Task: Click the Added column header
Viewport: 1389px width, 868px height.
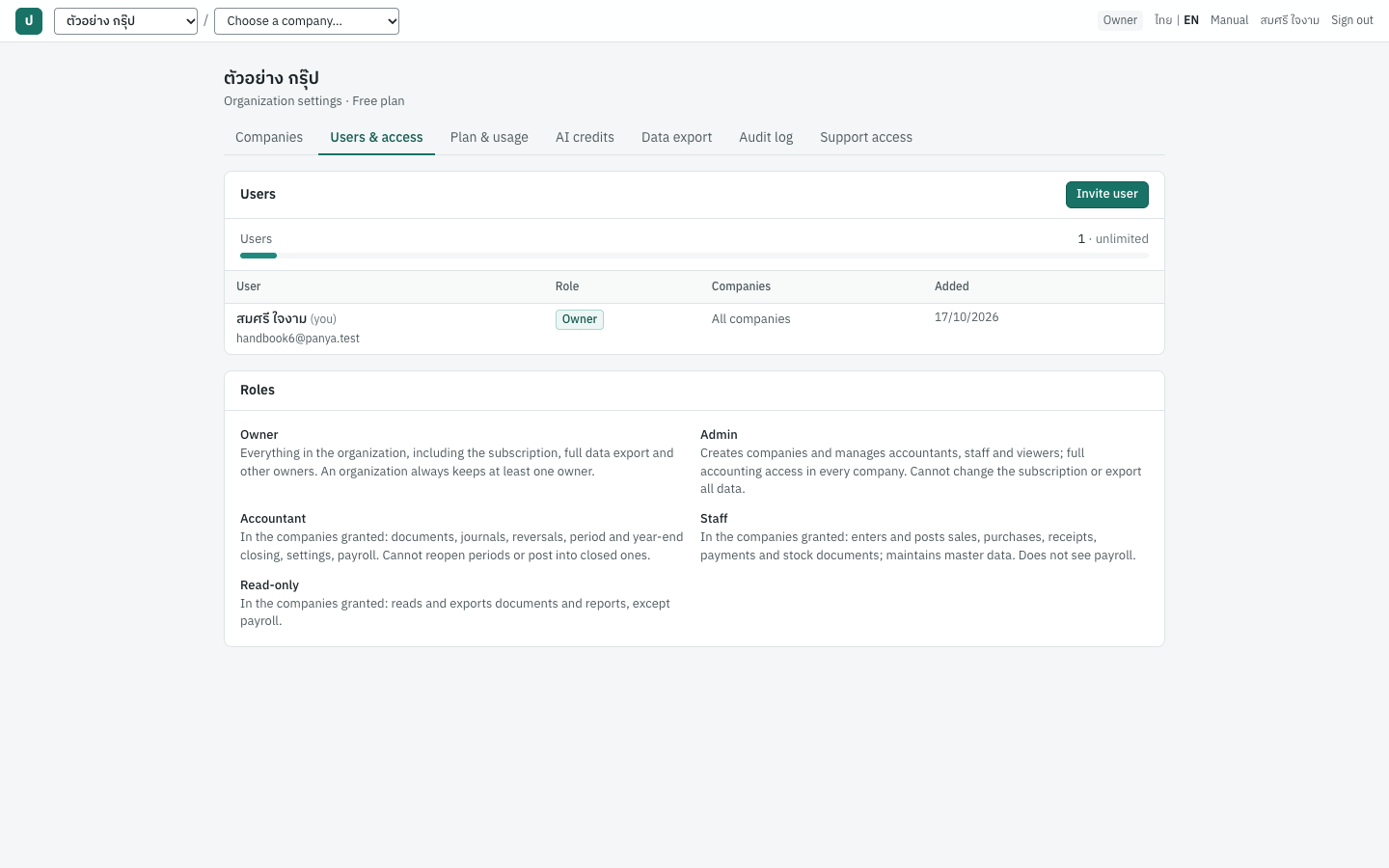Action: tap(952, 286)
